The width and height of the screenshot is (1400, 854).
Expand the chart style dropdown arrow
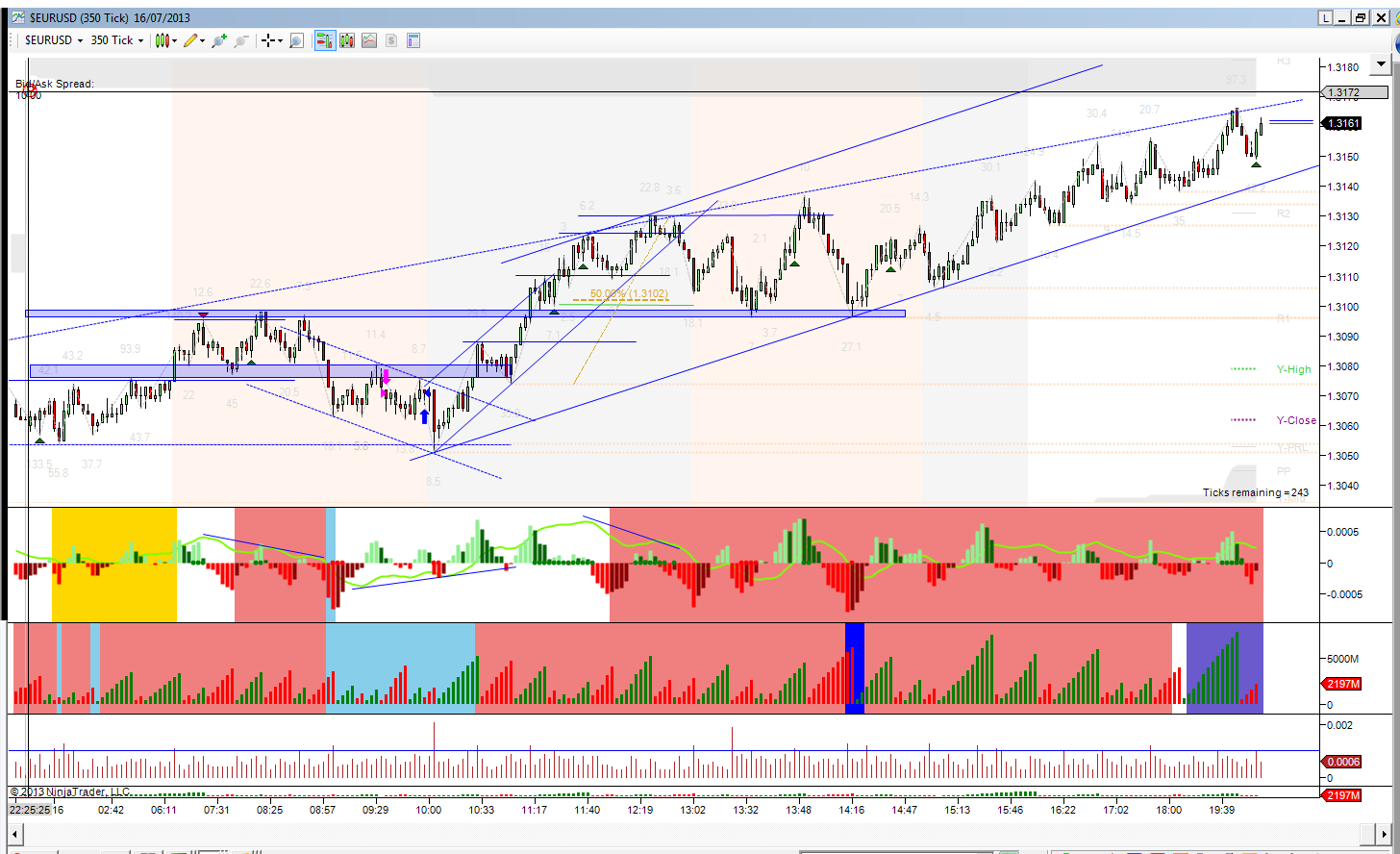[174, 40]
